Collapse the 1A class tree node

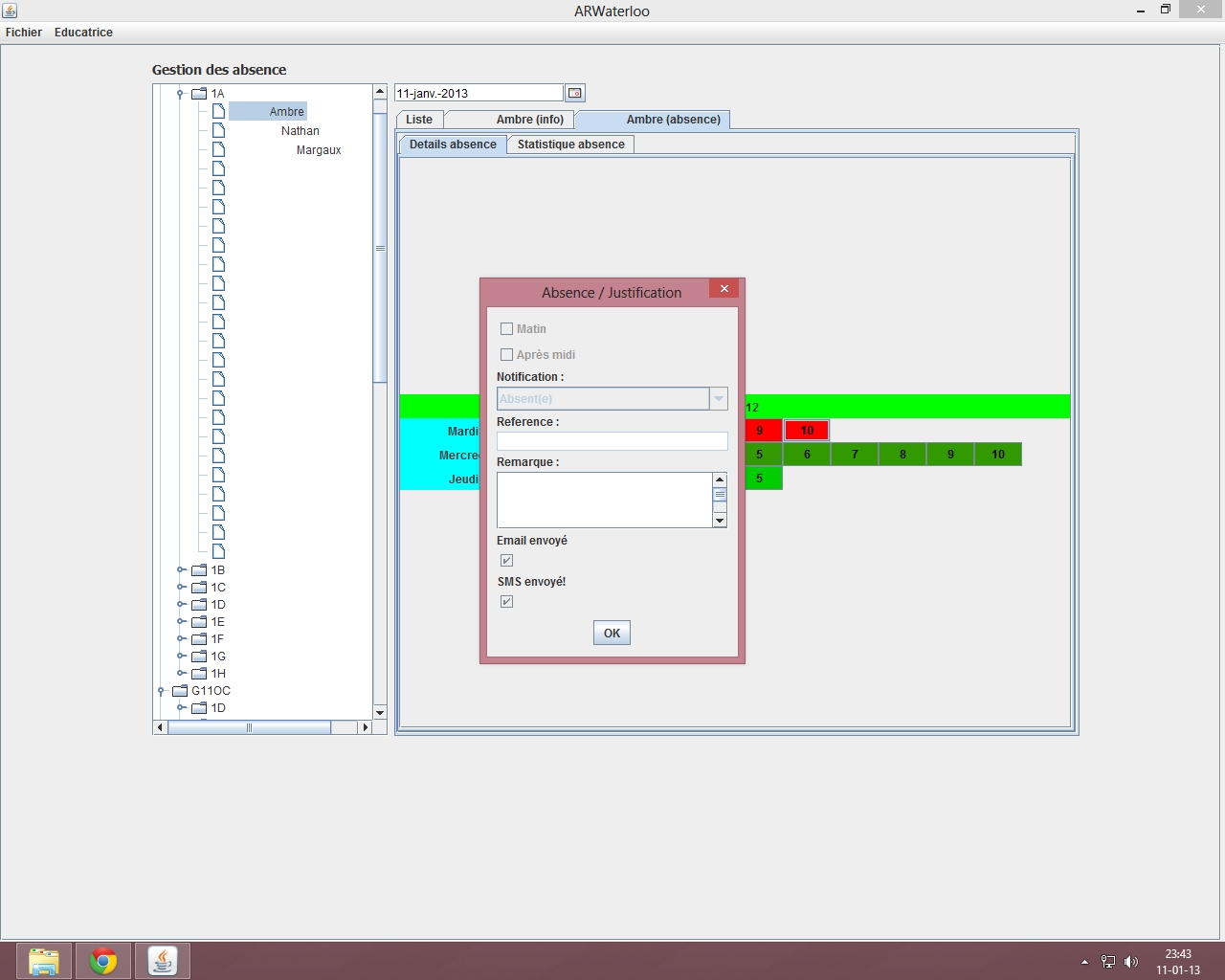tap(180, 94)
